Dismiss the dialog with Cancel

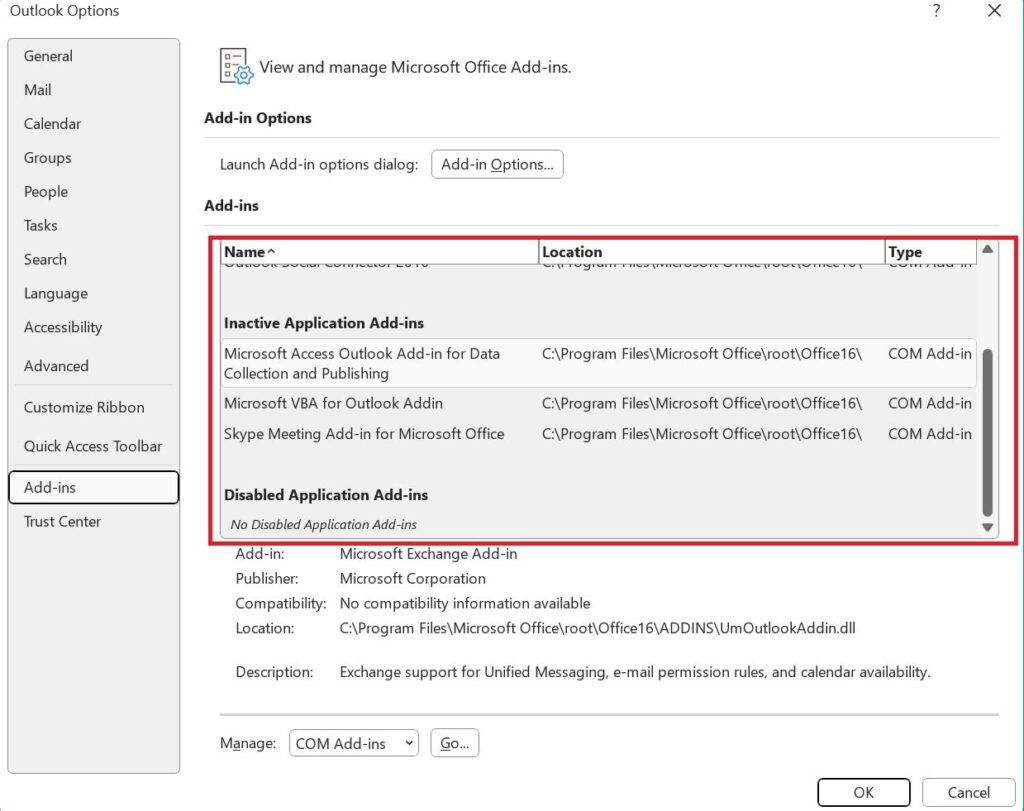(x=967, y=792)
